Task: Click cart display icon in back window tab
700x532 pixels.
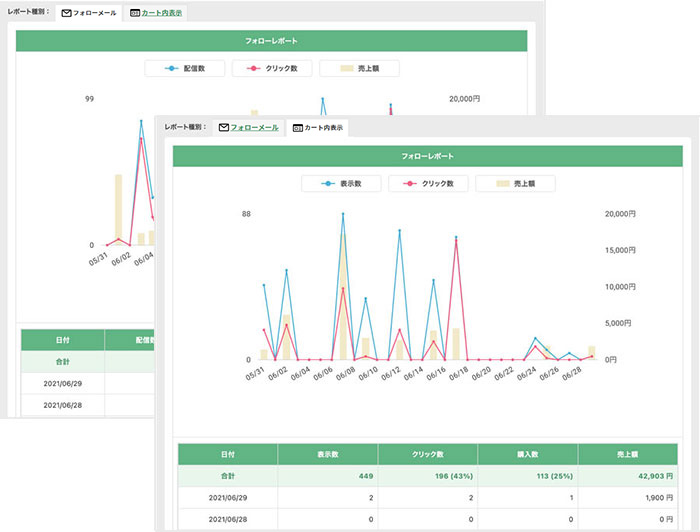Action: (135, 13)
